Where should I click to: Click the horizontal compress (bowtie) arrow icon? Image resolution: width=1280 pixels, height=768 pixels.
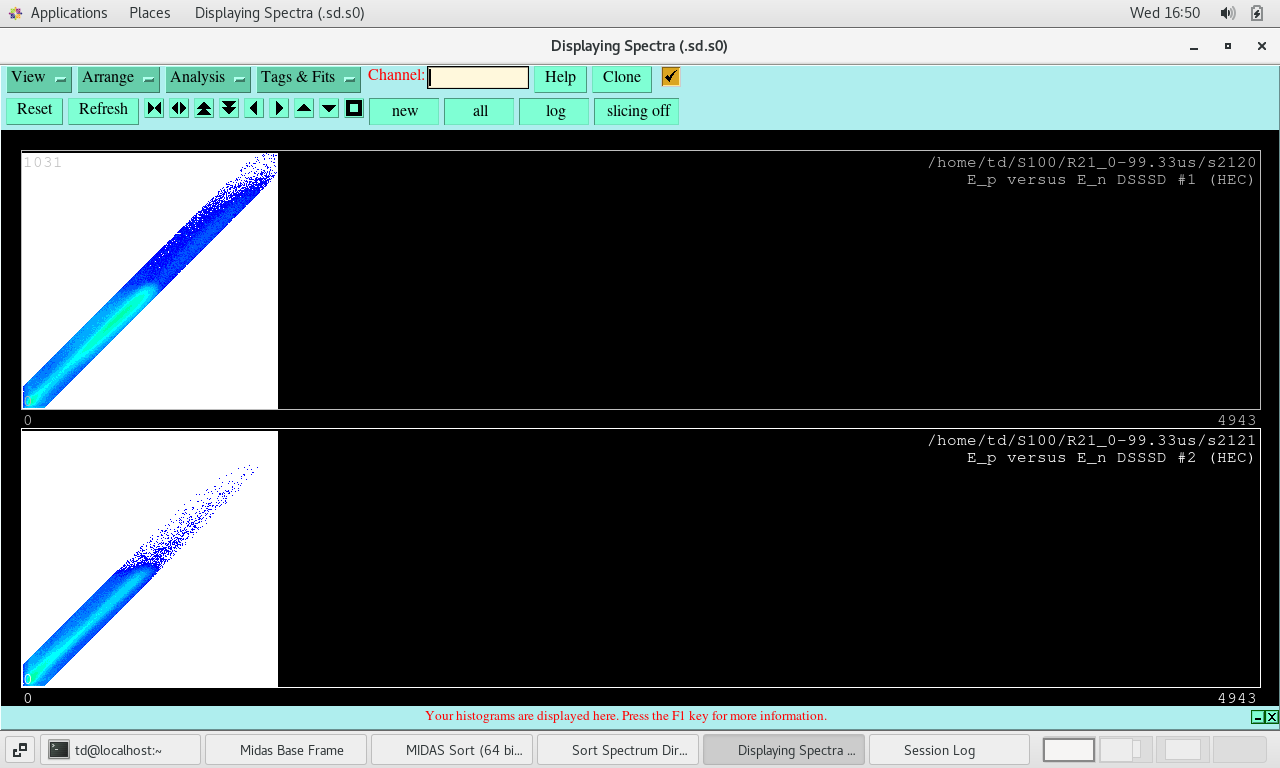click(x=154, y=109)
